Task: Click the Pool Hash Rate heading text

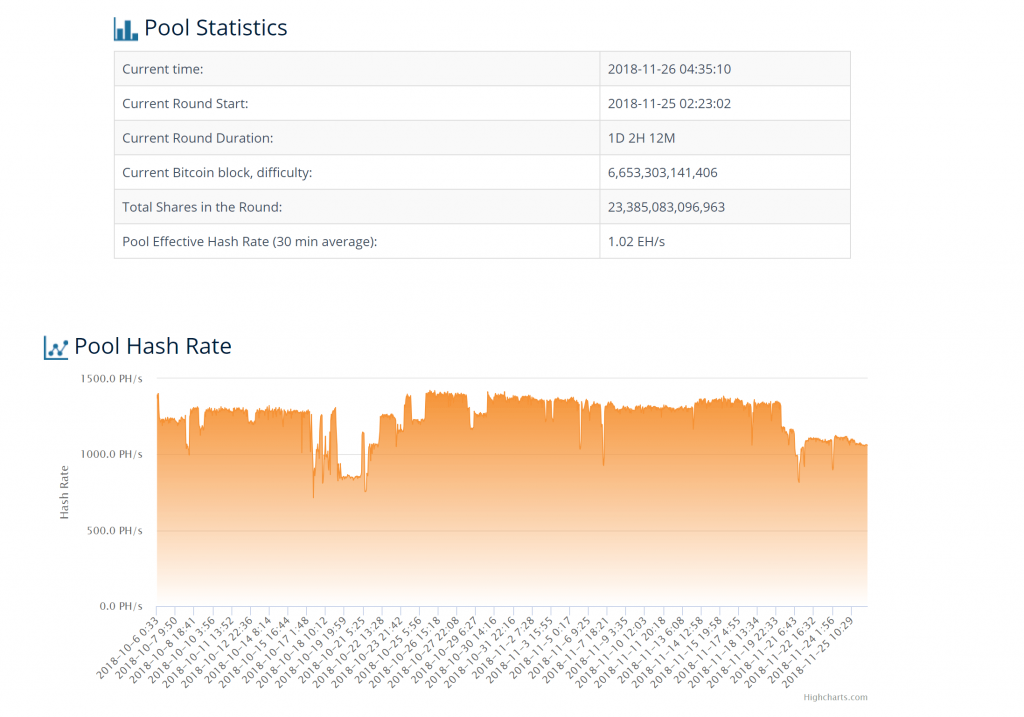Action: 153,346
